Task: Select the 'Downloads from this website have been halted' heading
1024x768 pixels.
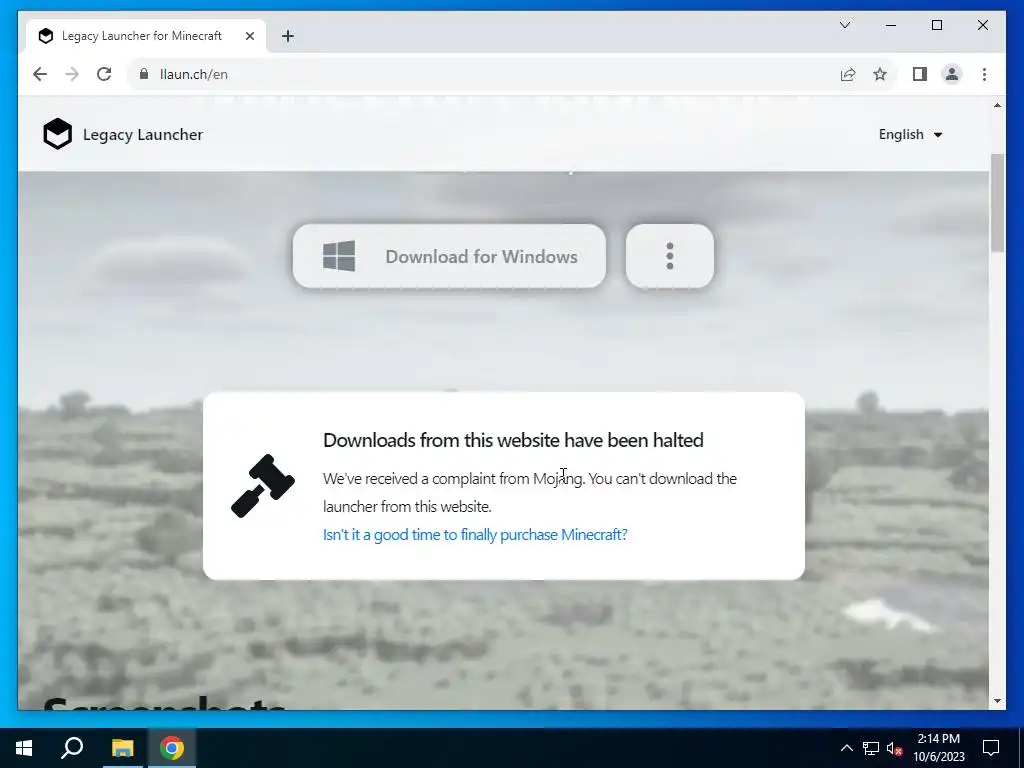Action: point(513,440)
